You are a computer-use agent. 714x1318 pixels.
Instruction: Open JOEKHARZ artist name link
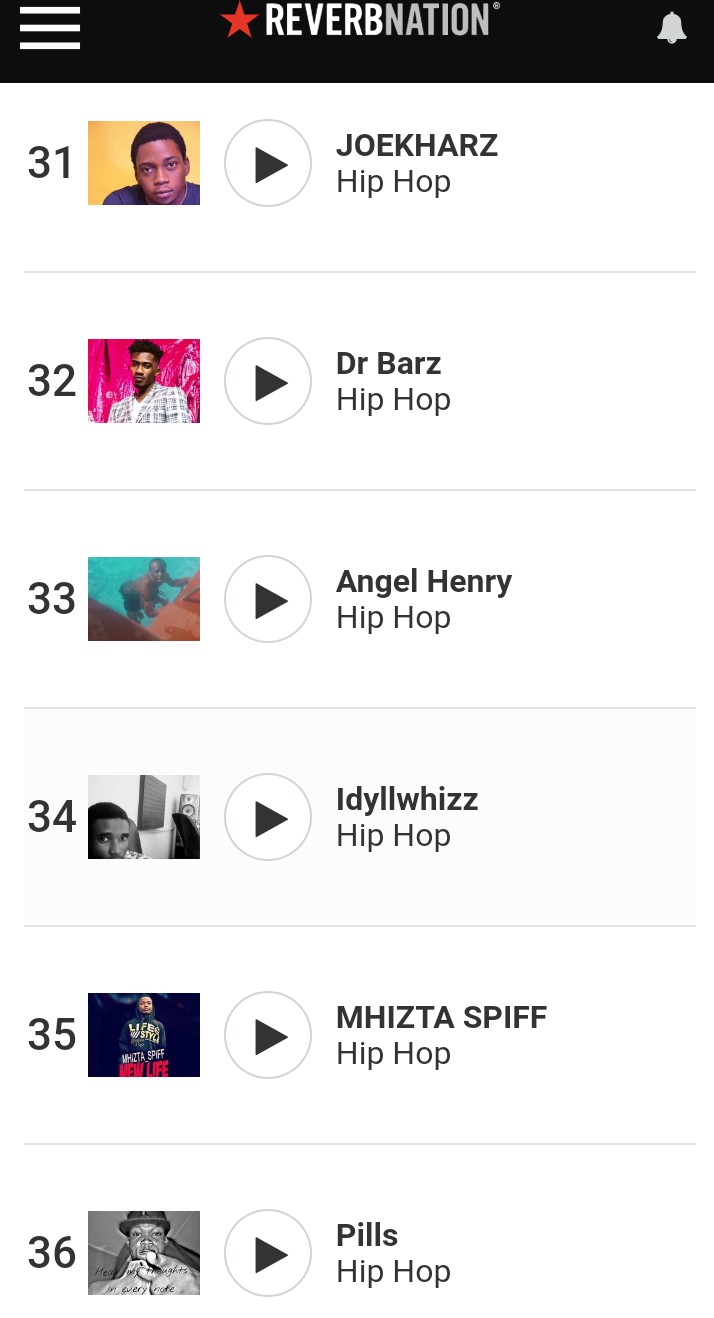pyautogui.click(x=417, y=146)
